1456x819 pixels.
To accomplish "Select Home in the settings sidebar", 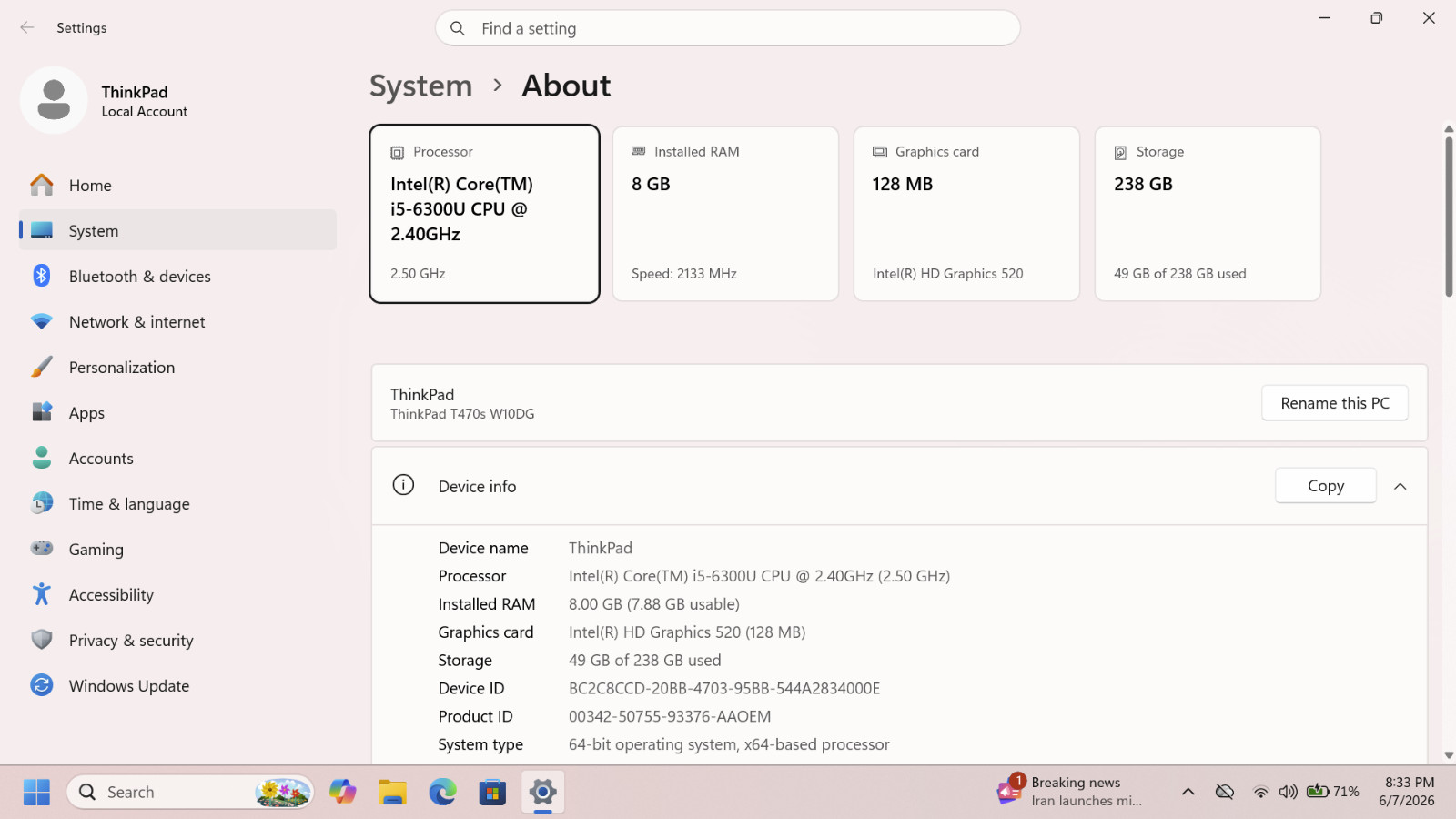I will [x=177, y=186].
